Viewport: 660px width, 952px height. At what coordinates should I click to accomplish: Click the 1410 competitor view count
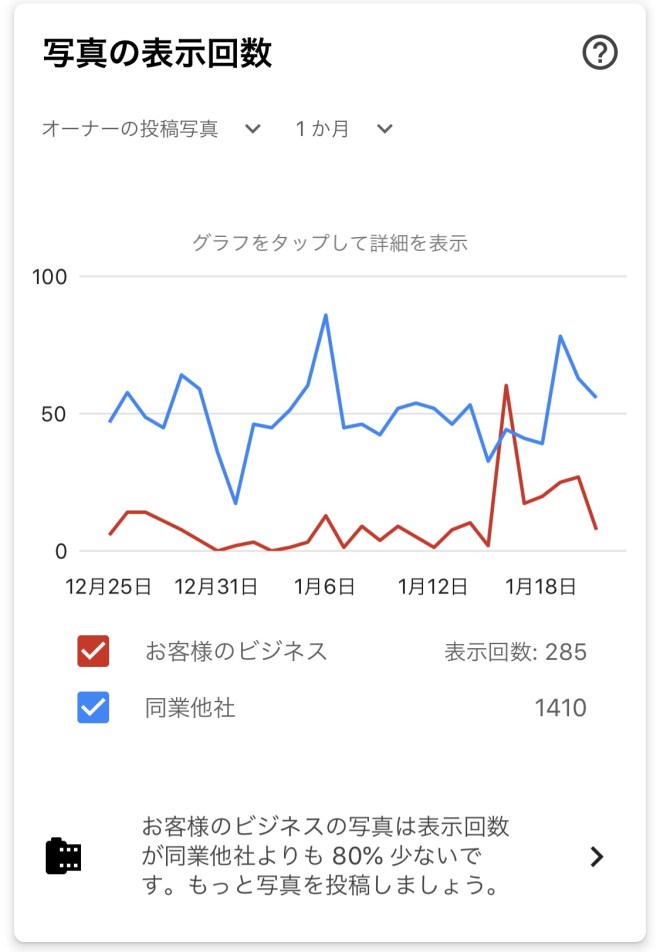pos(560,709)
